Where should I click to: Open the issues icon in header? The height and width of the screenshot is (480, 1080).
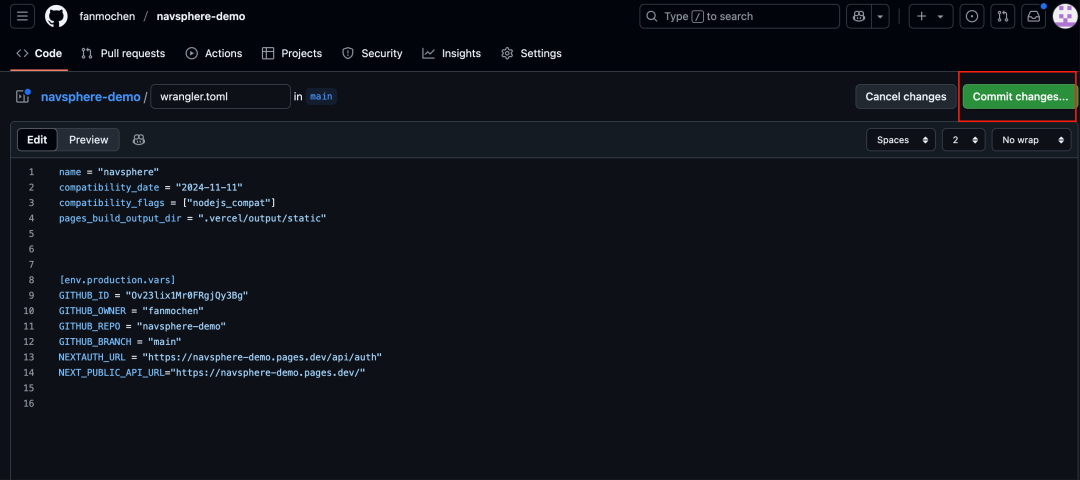click(972, 16)
